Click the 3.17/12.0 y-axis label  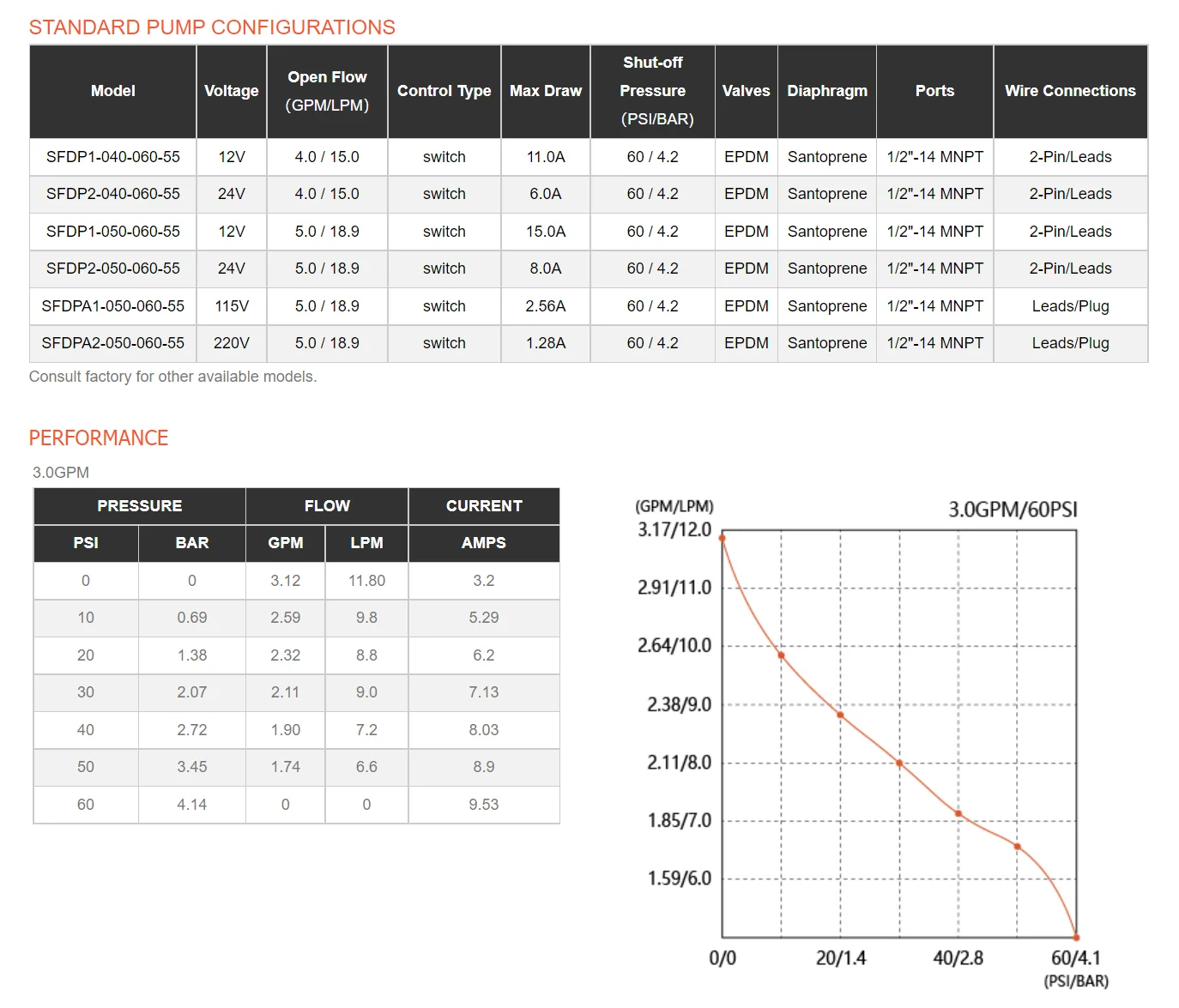tap(674, 529)
